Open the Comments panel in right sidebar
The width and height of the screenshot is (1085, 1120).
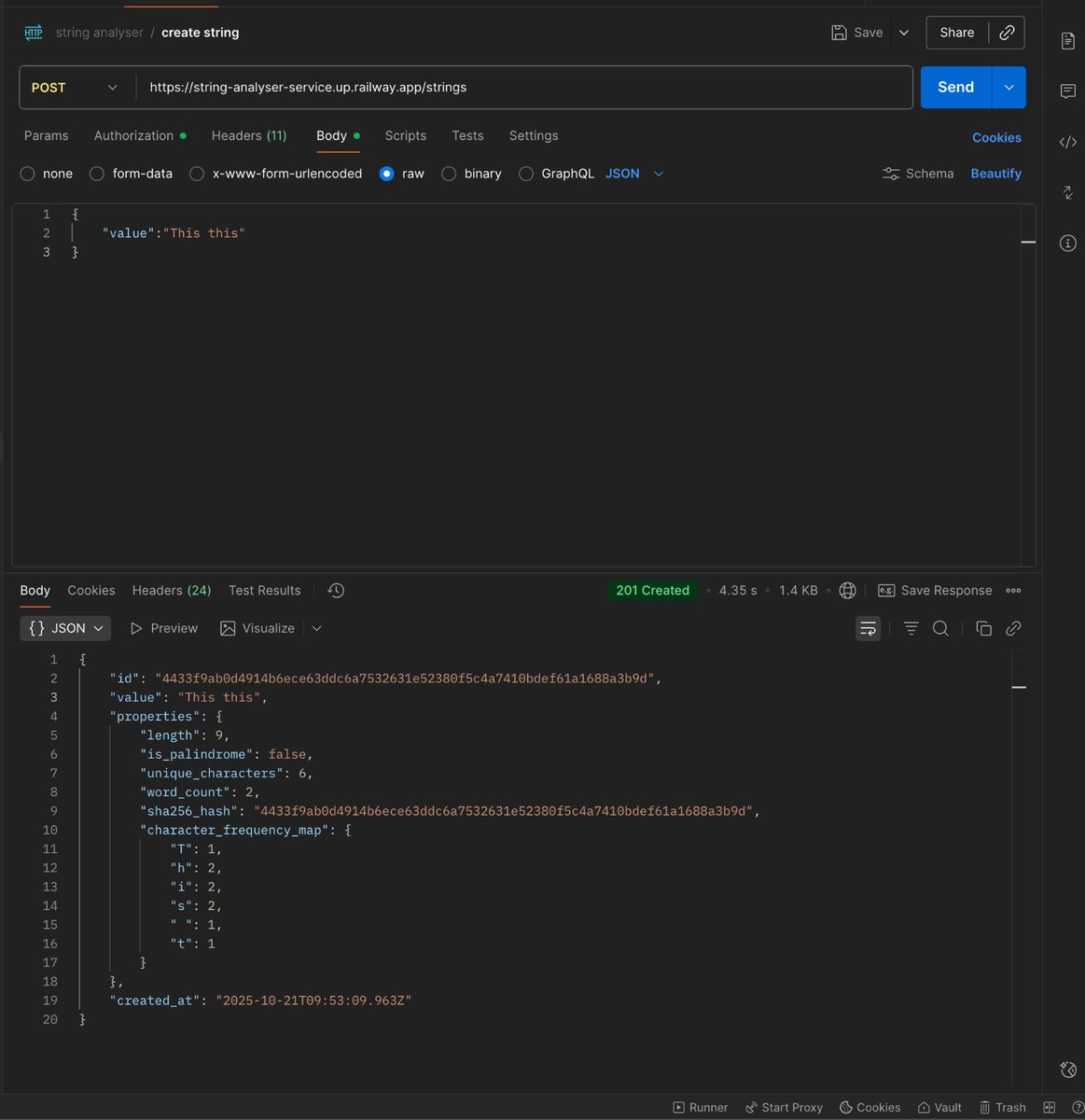(1067, 91)
